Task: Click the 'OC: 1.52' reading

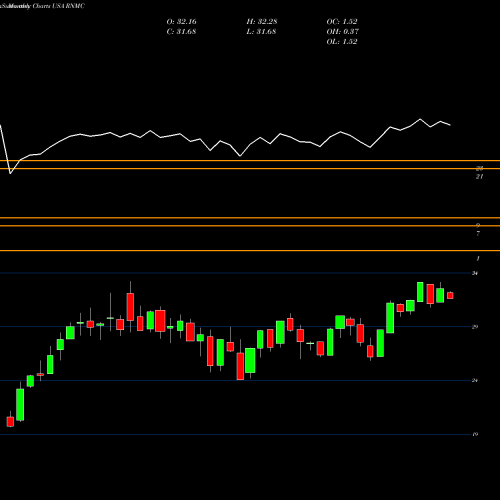Action: point(342,22)
